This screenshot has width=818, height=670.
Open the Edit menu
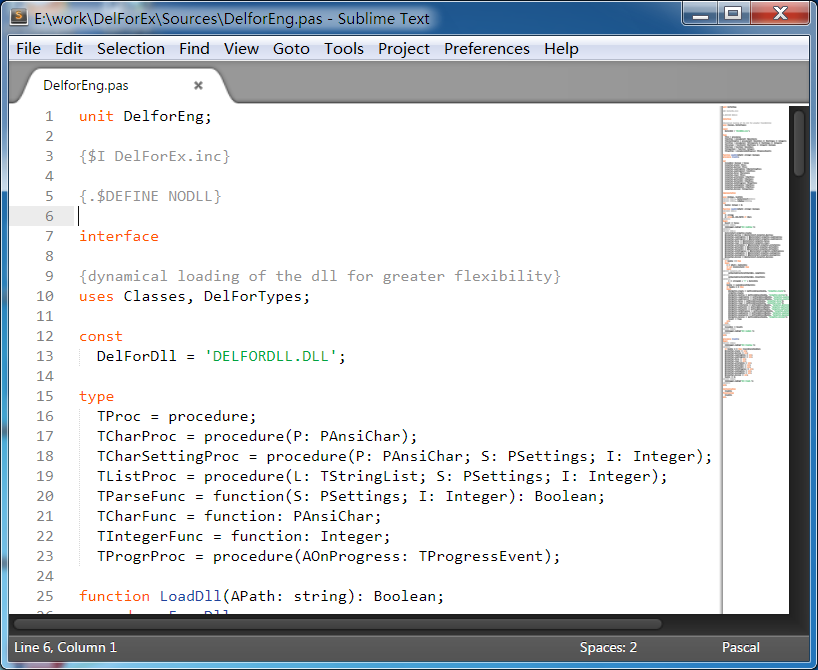tap(69, 48)
